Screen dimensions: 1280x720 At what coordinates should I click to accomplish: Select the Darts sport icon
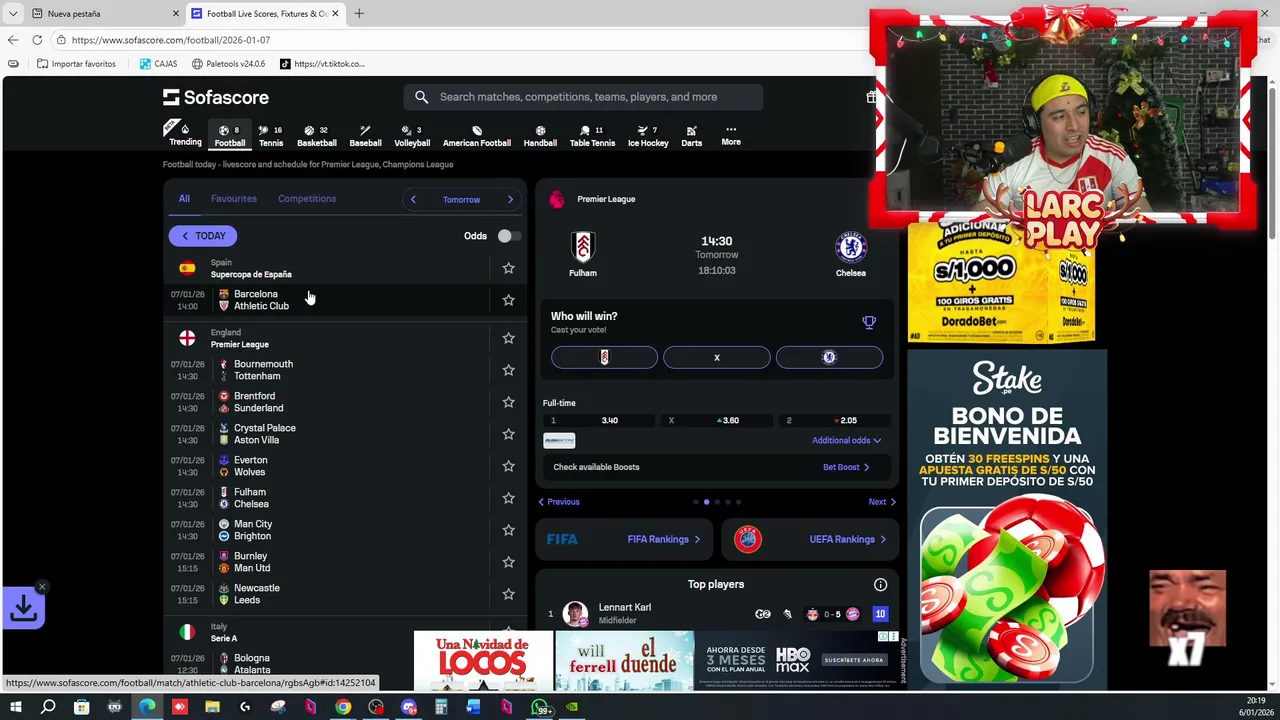tap(691, 136)
